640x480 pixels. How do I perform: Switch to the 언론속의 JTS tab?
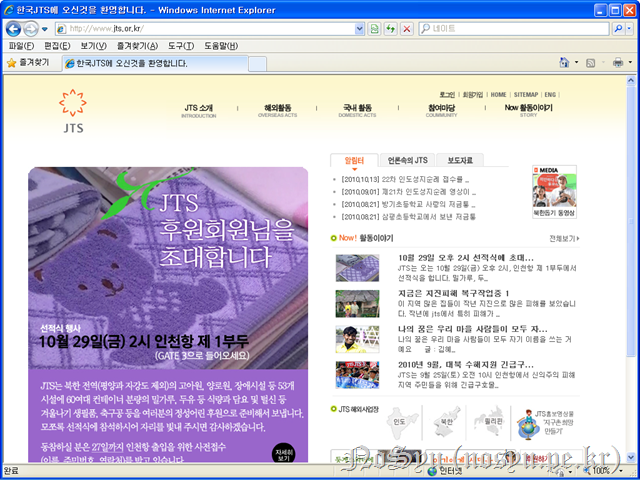click(x=407, y=159)
